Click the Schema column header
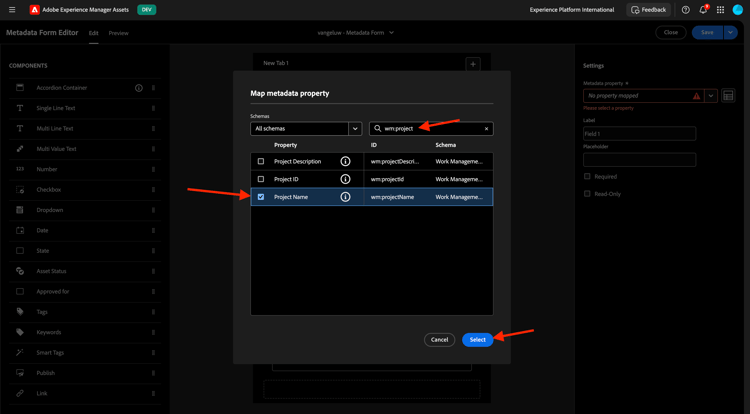 445,145
